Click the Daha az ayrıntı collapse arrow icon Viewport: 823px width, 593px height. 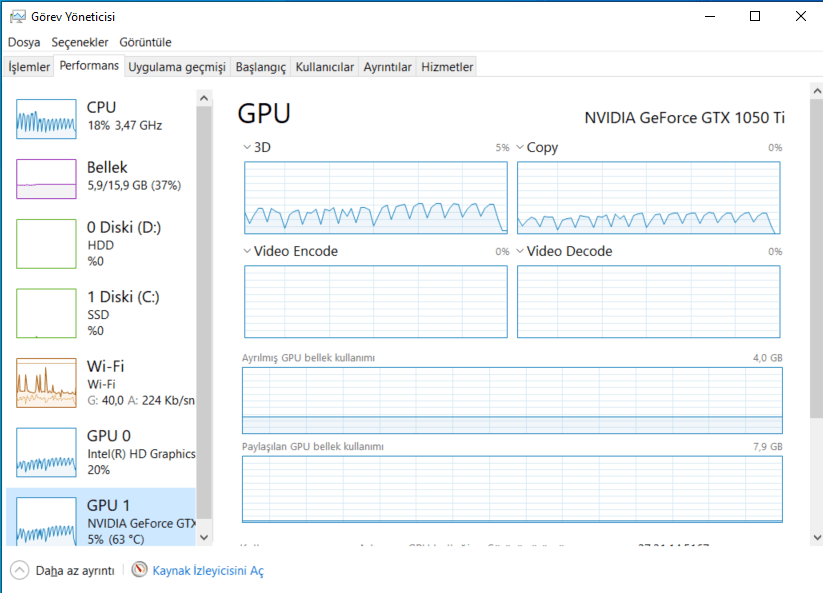(19, 570)
